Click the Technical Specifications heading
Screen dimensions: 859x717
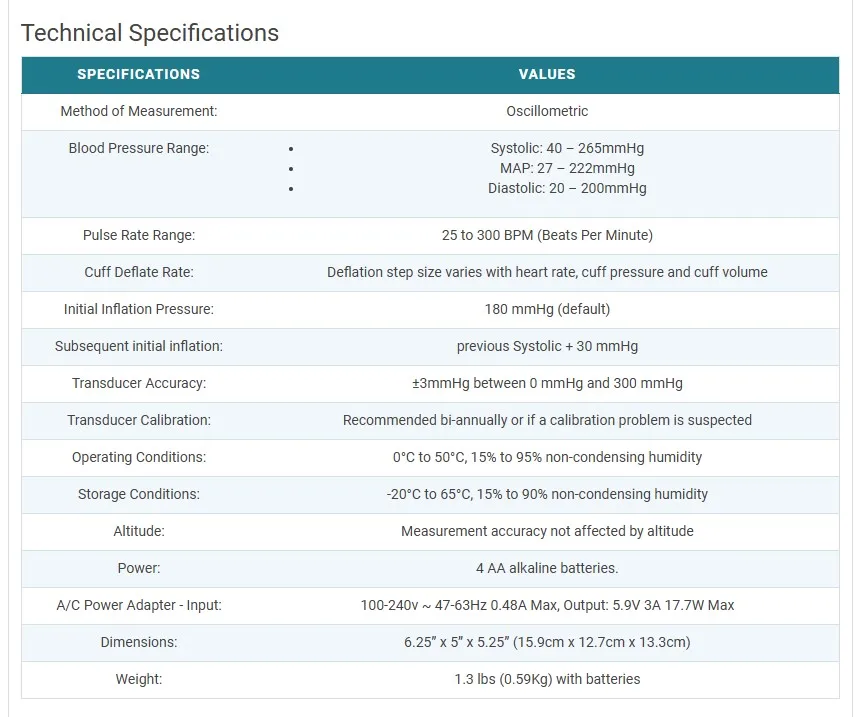(x=150, y=33)
